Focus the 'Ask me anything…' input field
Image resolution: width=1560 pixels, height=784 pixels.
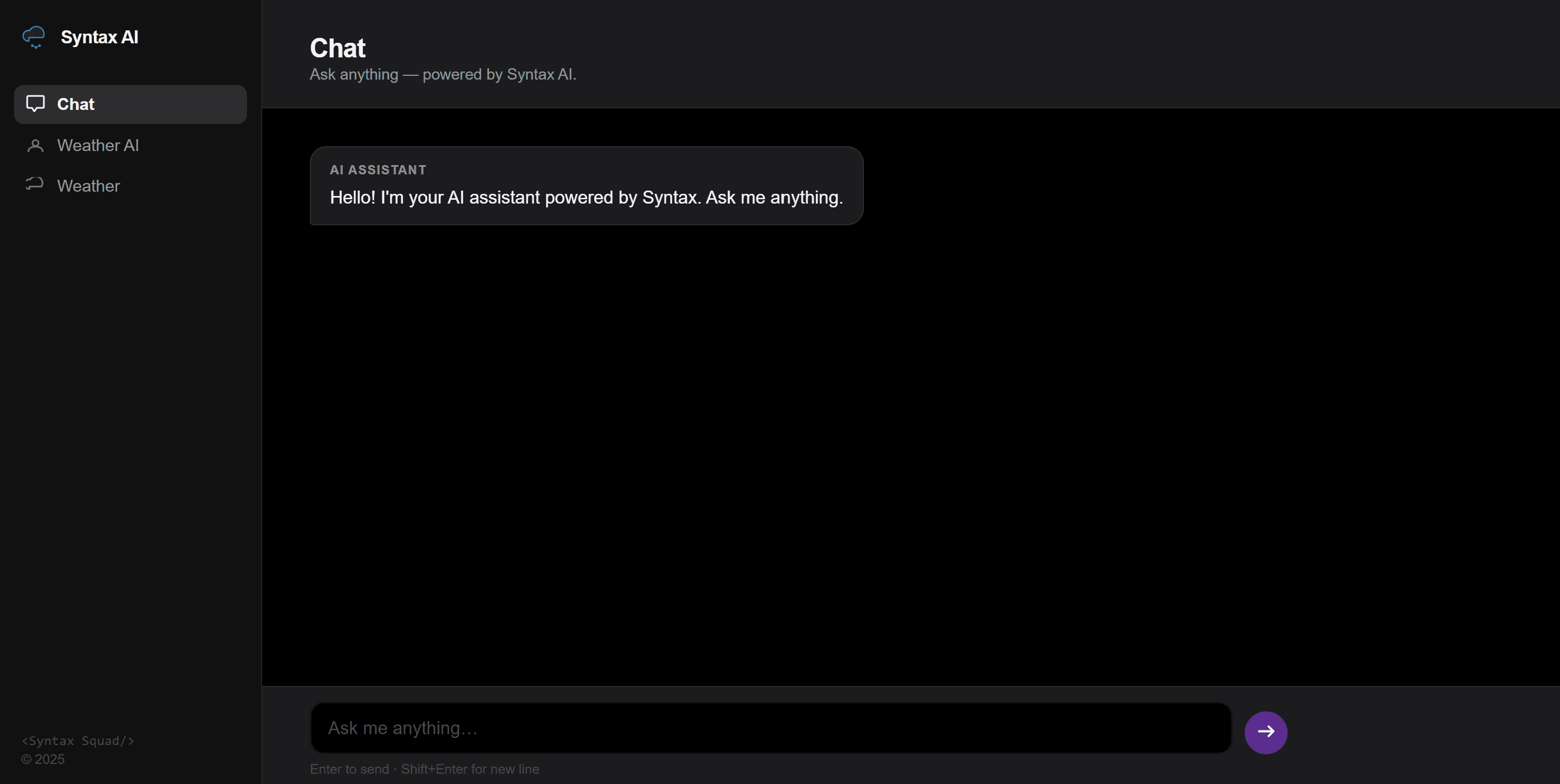771,728
